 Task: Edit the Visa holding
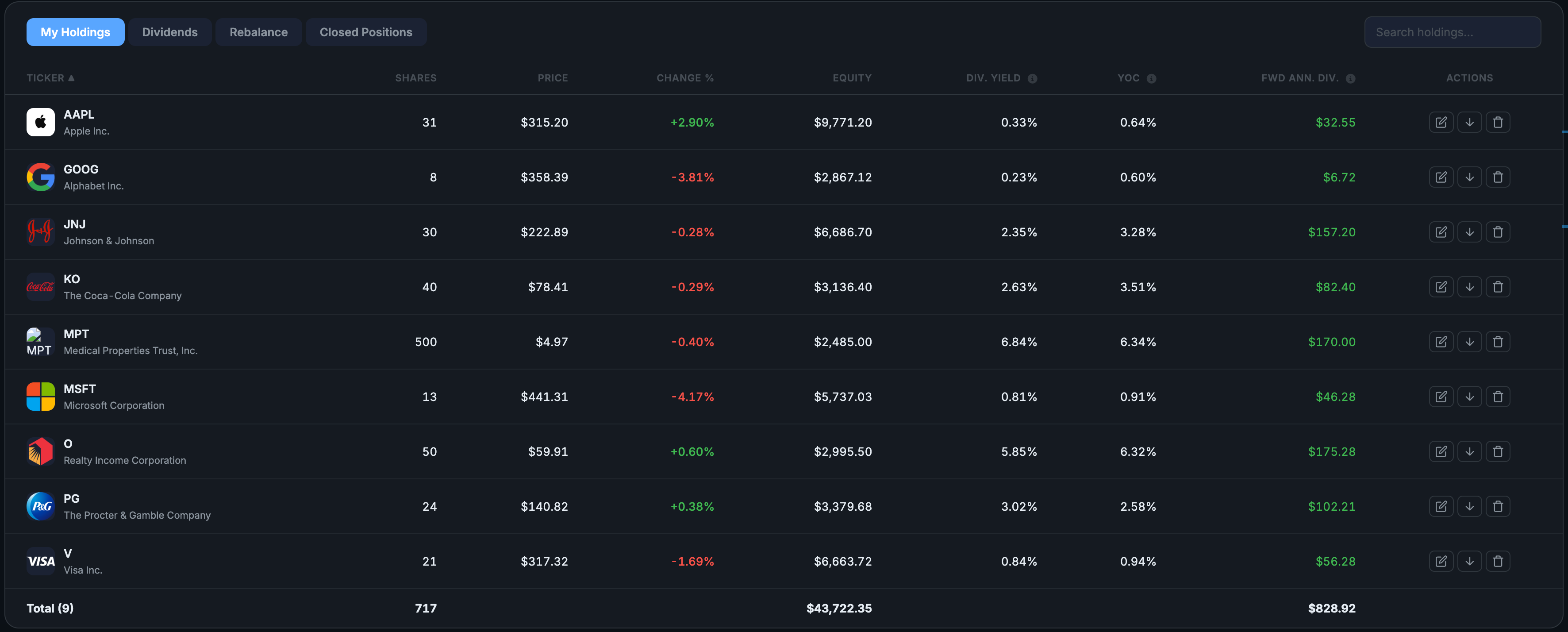click(x=1441, y=561)
